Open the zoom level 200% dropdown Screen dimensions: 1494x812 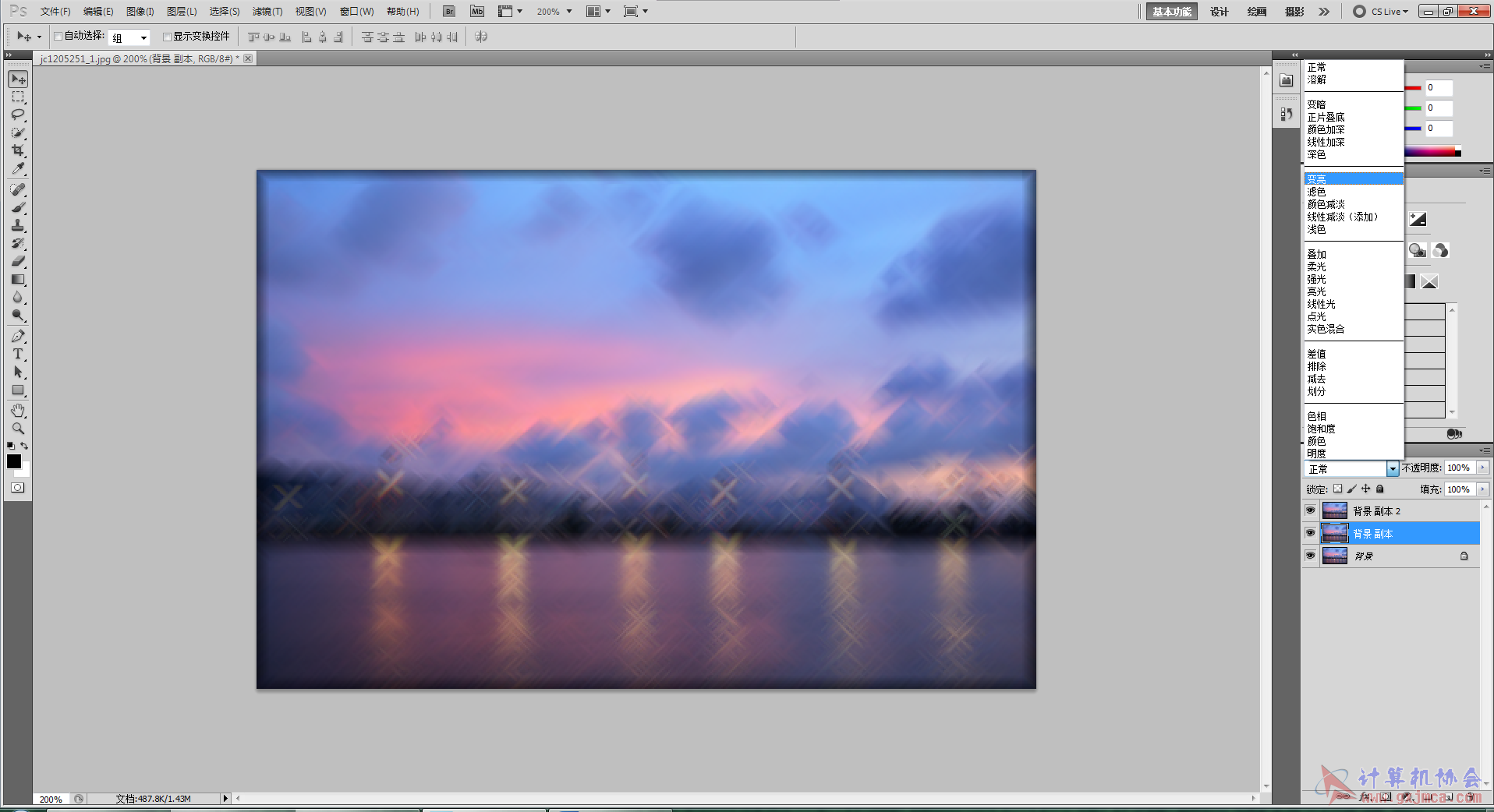[x=568, y=12]
